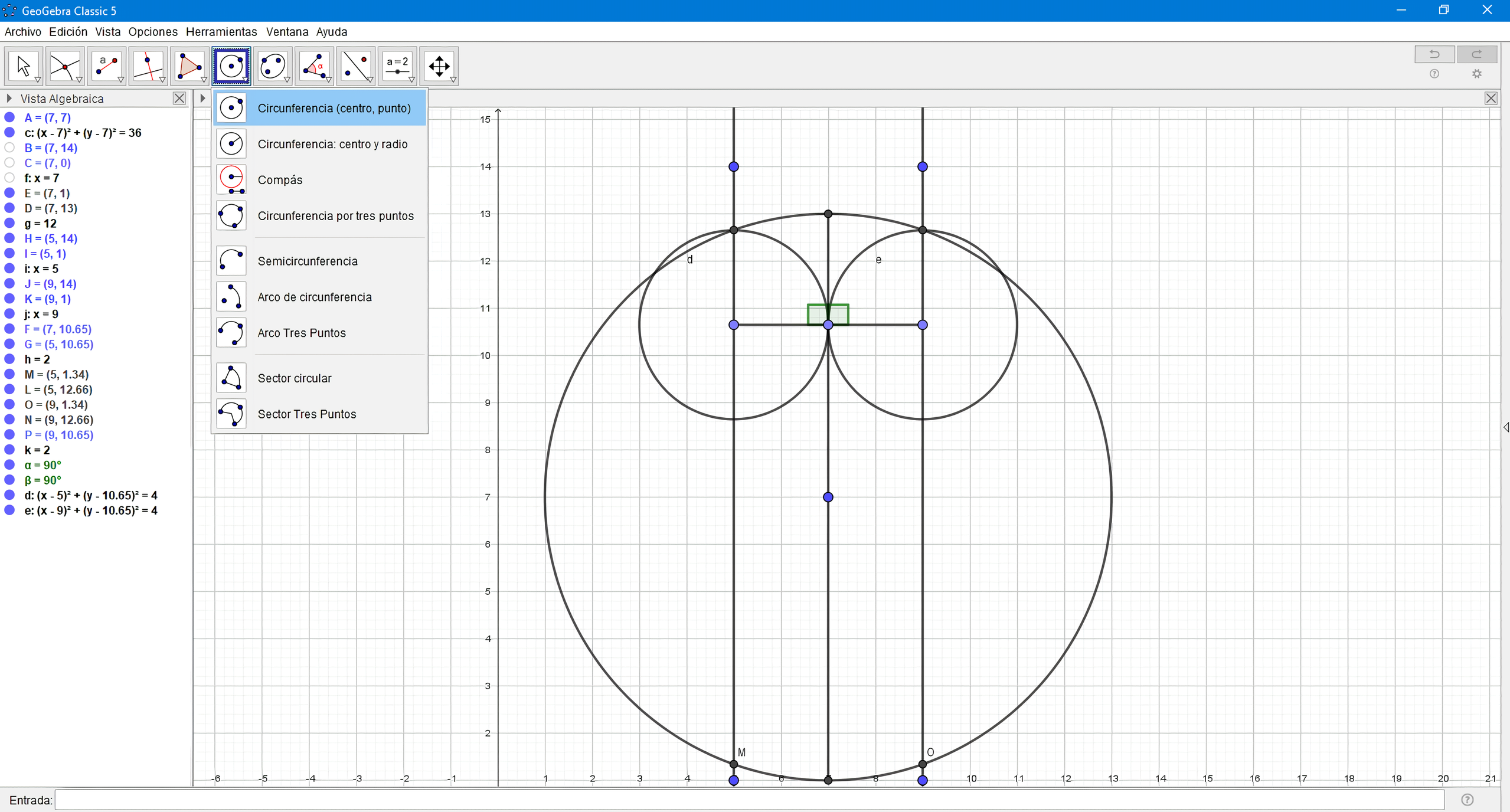Expand the graphics view style bar arrow
Image resolution: width=1510 pixels, height=812 pixels.
pos(202,99)
